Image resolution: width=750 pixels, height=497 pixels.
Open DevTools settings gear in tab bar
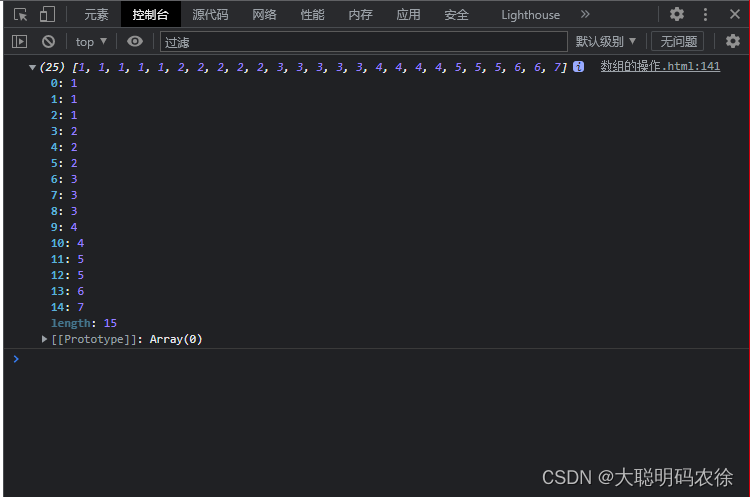point(676,14)
